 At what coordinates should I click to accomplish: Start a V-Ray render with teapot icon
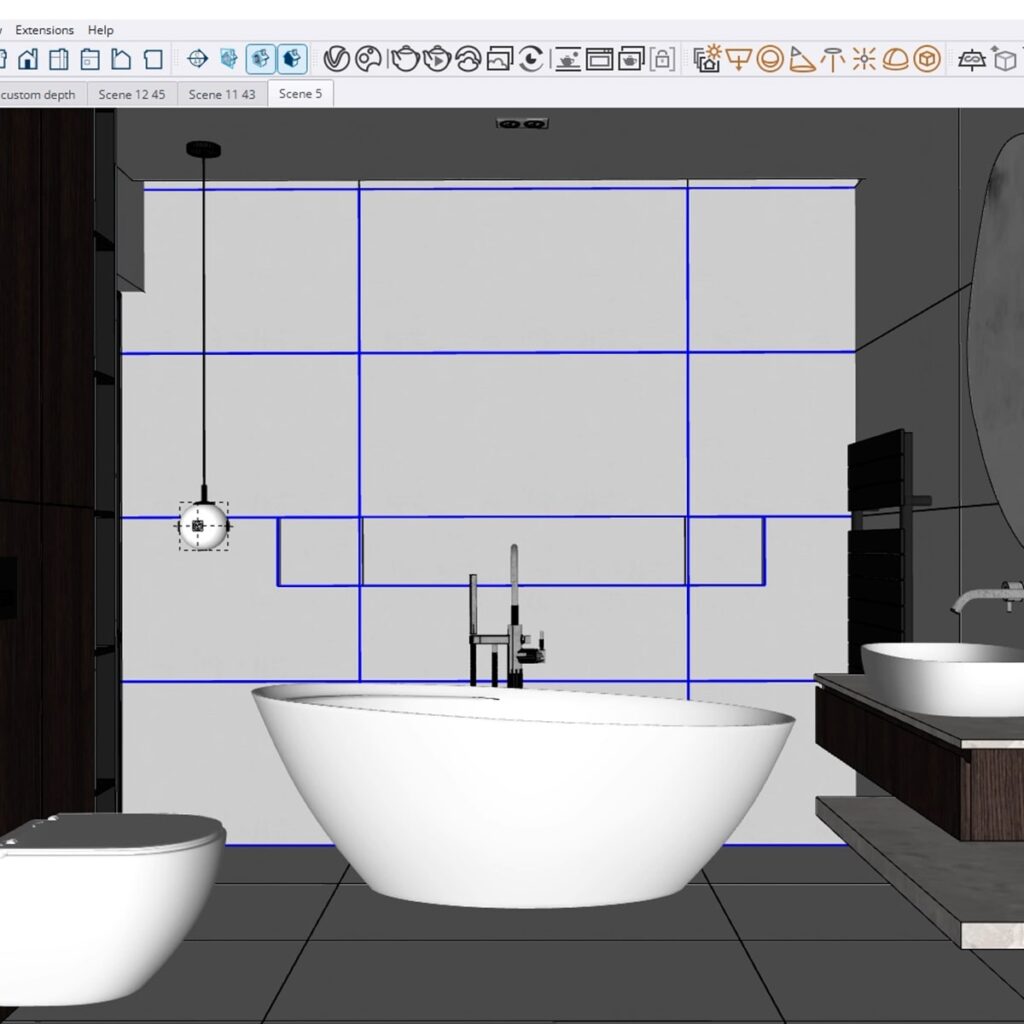(405, 60)
